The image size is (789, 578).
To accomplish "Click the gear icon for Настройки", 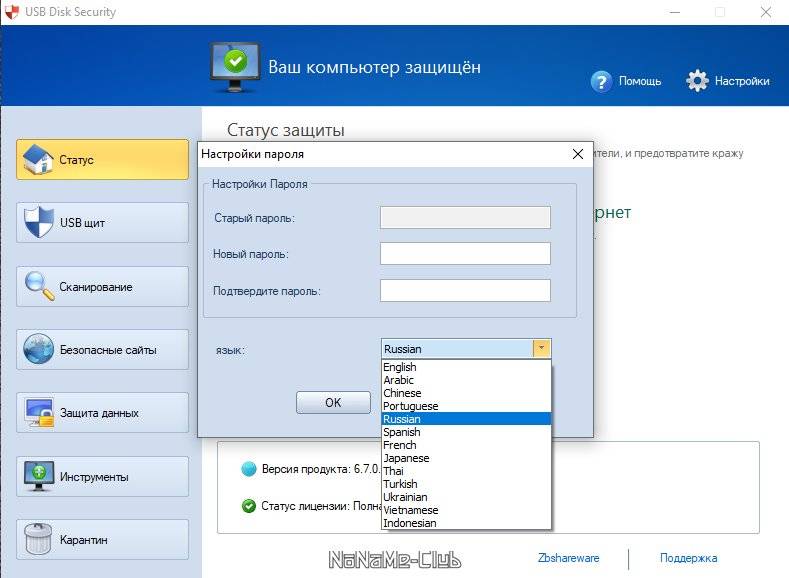I will 697,80.
